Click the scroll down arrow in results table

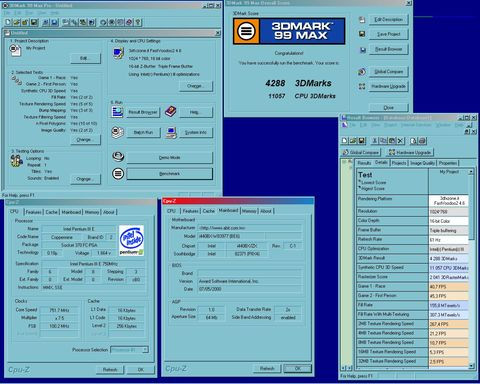(471, 366)
